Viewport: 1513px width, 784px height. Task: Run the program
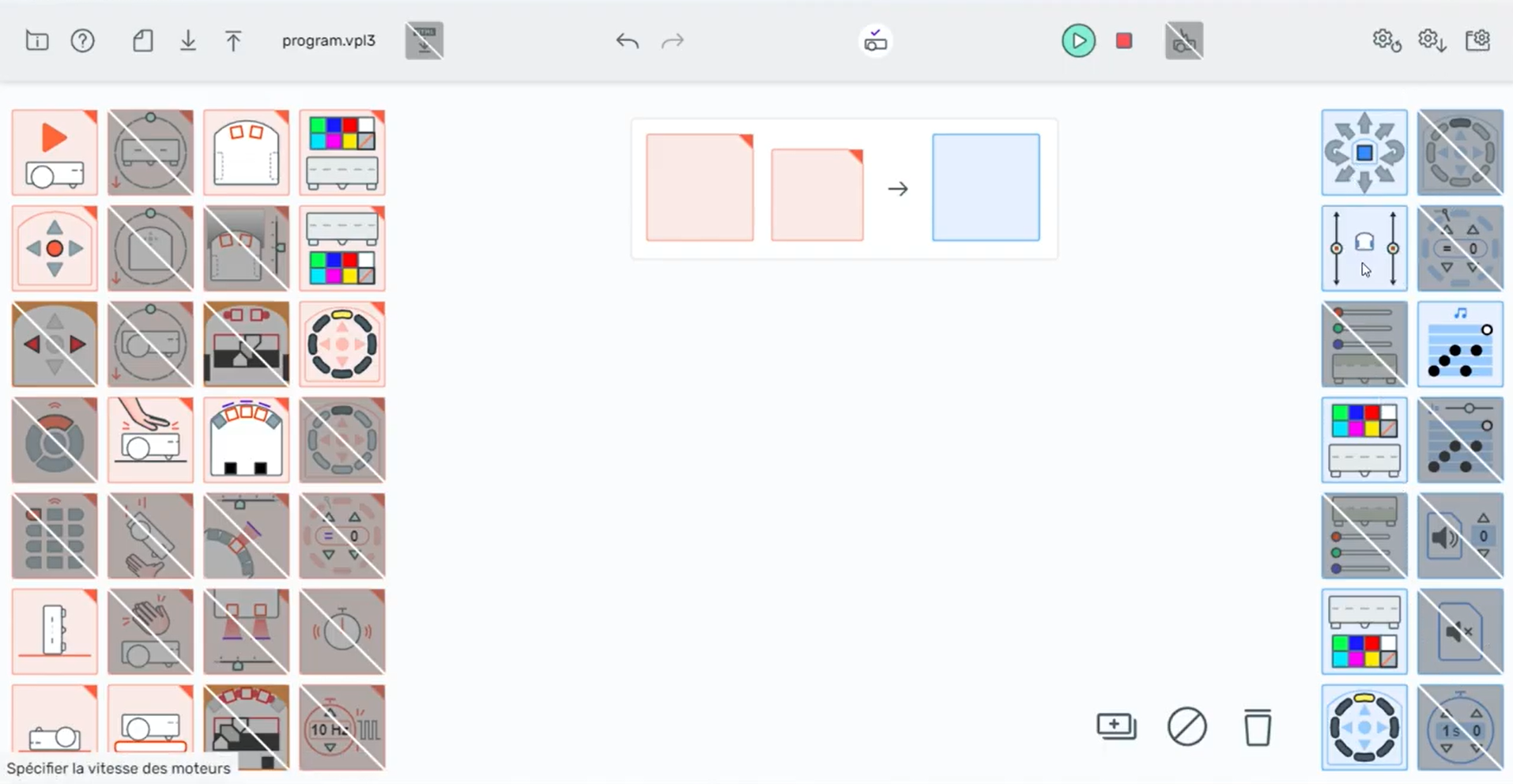coord(1079,40)
